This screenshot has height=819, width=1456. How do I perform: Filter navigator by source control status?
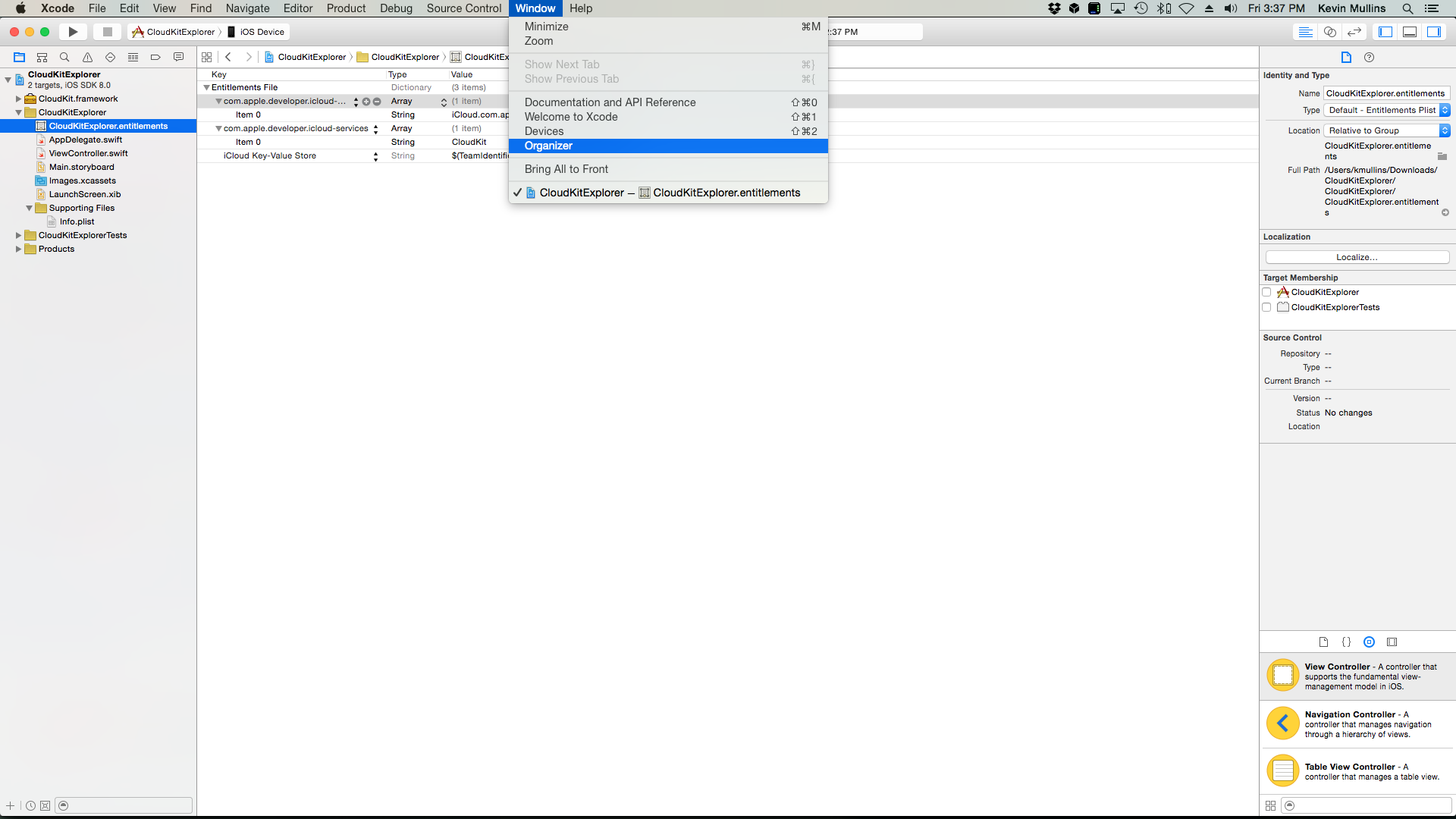pos(45,805)
